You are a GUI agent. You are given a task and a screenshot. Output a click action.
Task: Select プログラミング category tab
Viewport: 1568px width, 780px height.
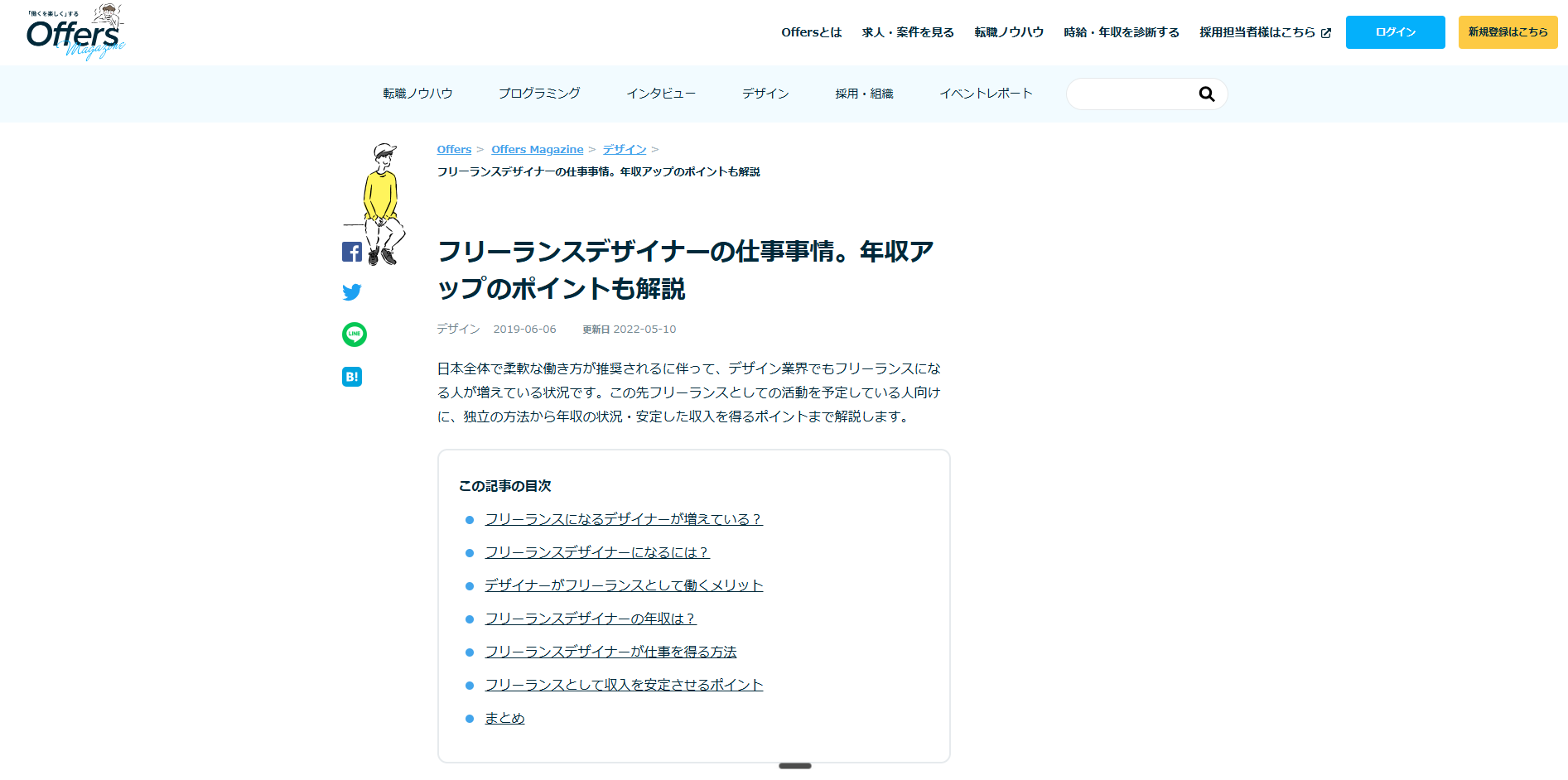[539, 94]
